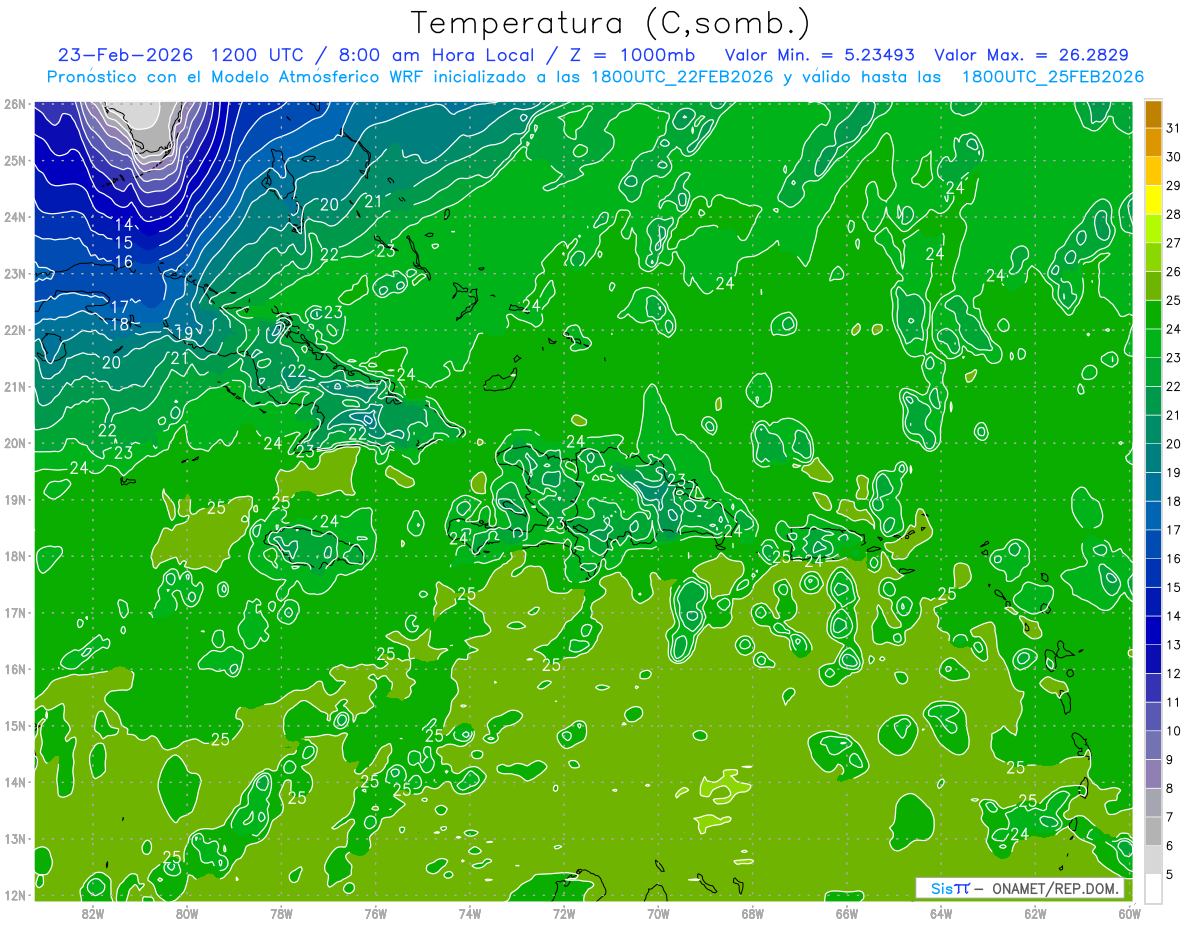Click the colorbar label 11
Screen dimensions: 1200x927
click(1174, 703)
